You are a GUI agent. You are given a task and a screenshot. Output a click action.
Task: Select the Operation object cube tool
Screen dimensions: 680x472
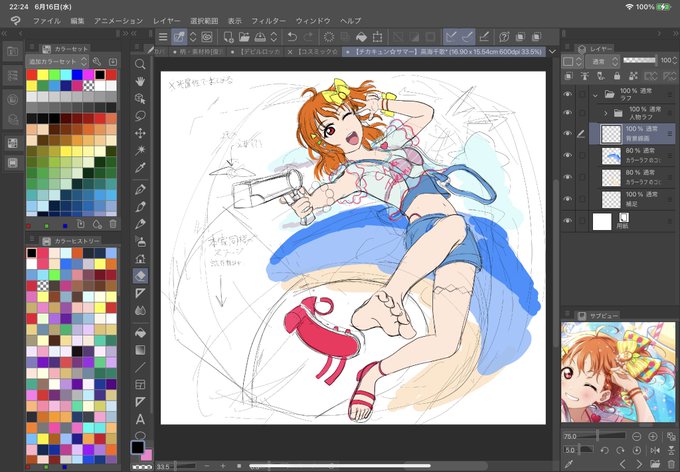pos(140,98)
